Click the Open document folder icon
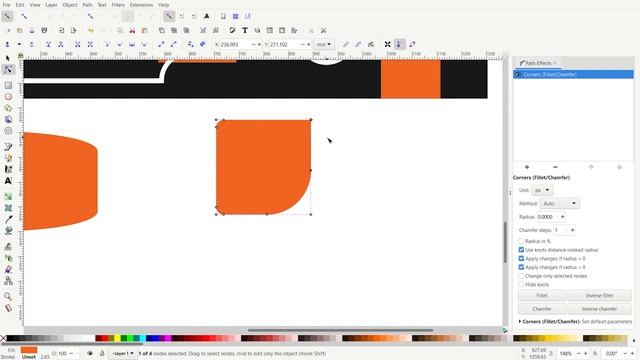 click(x=20, y=31)
